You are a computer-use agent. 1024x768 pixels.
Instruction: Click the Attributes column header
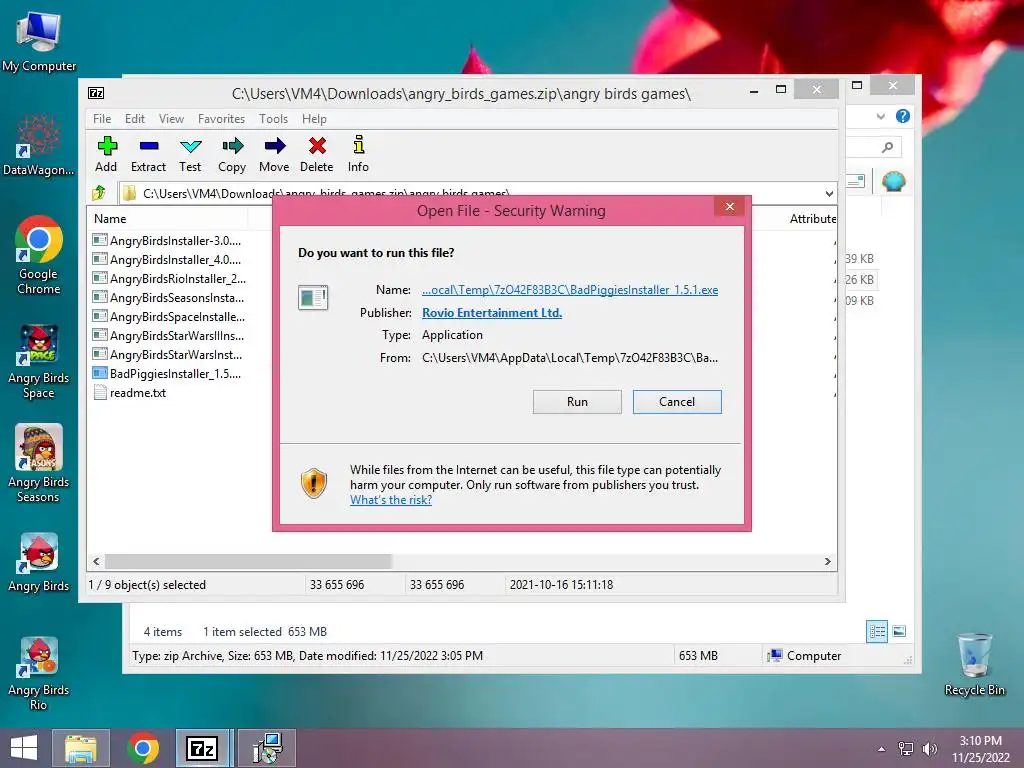point(812,219)
